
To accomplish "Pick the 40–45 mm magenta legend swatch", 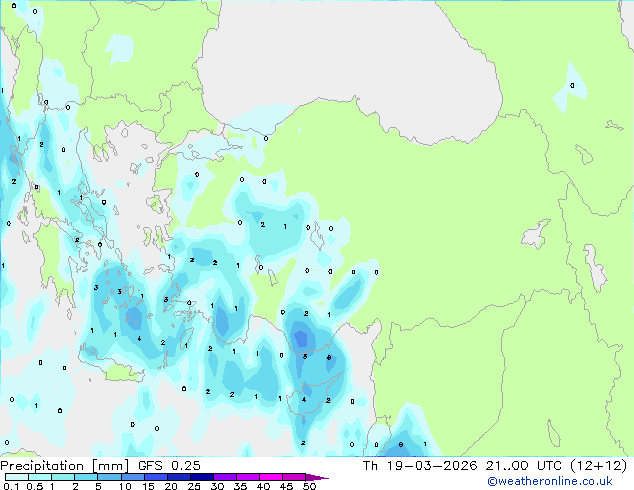I will (271, 477).
